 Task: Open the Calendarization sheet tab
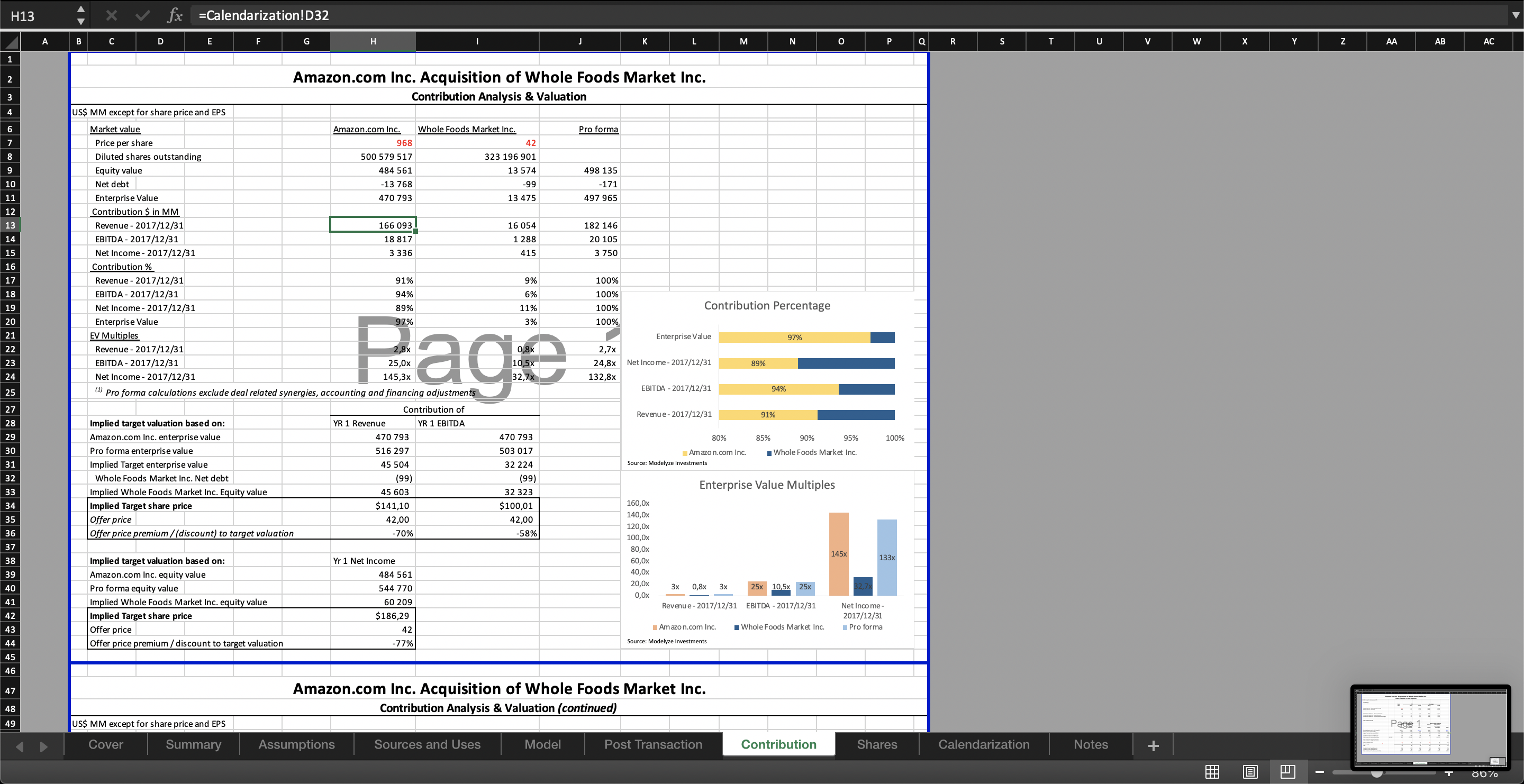[984, 744]
